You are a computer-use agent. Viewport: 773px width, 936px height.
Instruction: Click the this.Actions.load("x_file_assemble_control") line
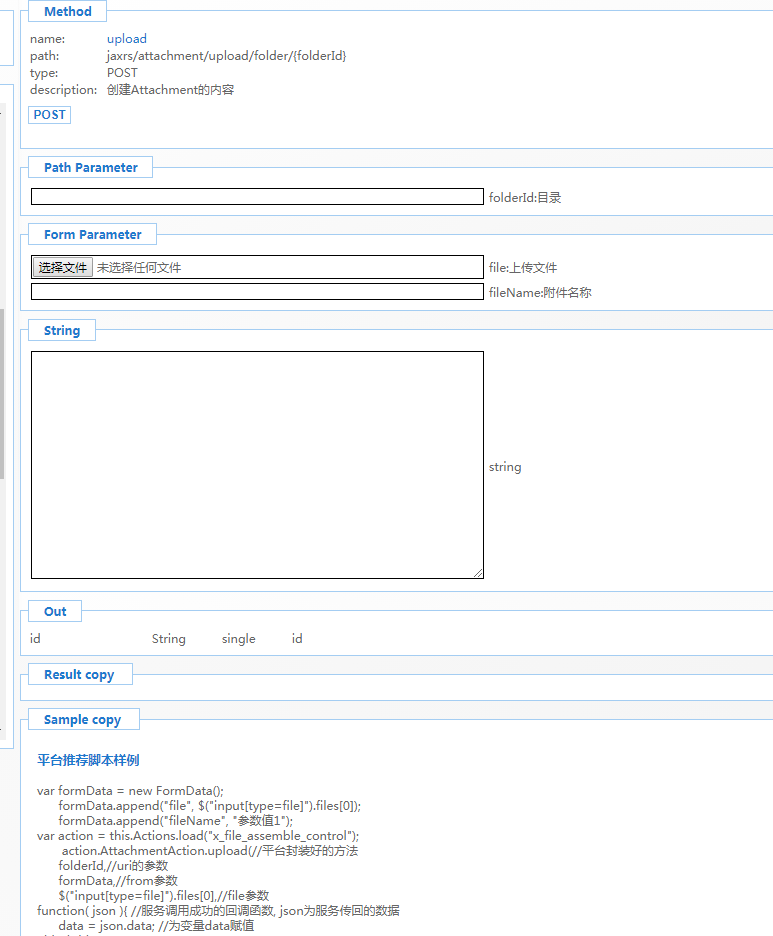(198, 836)
